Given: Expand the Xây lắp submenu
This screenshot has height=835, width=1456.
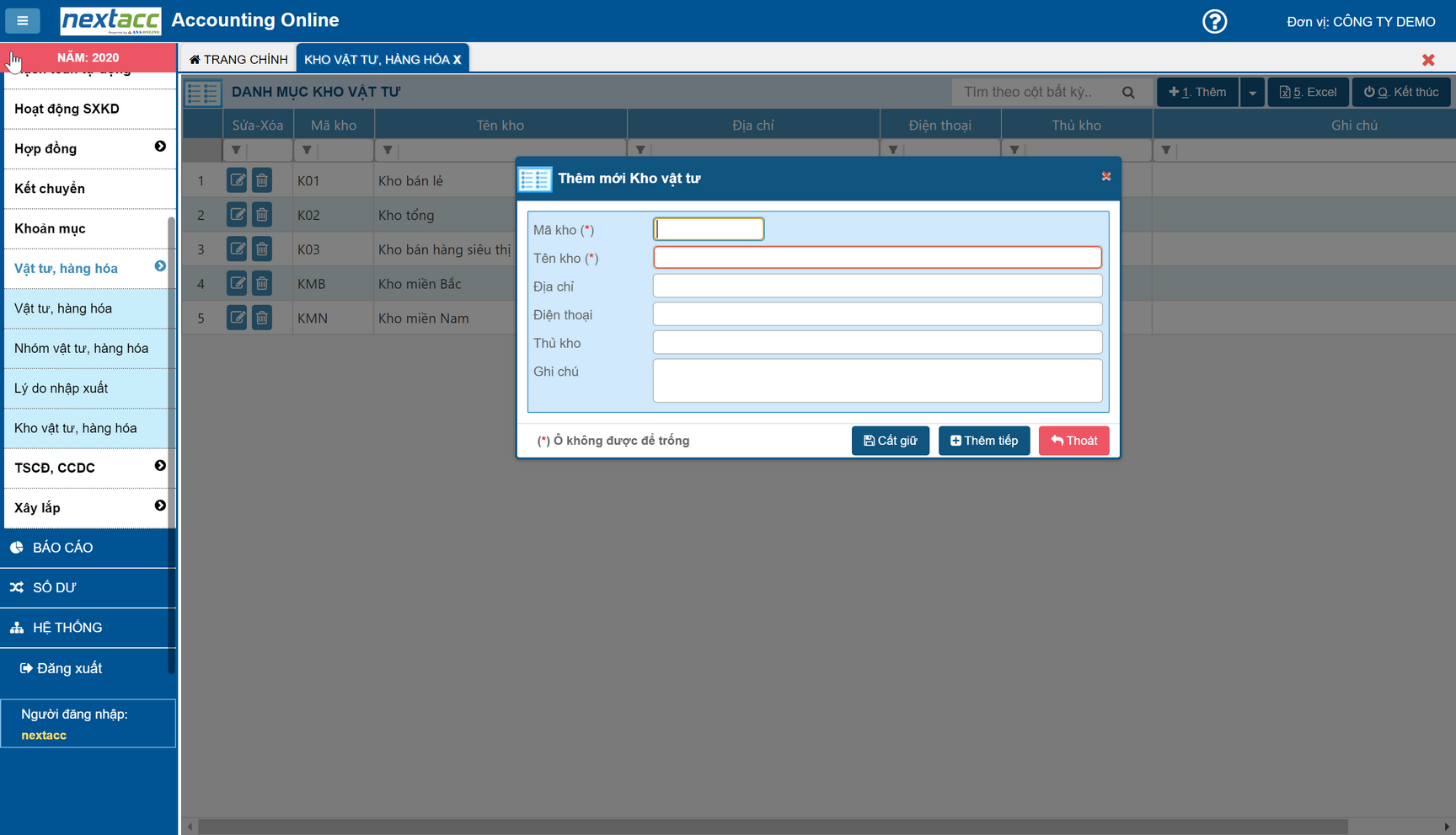Looking at the screenshot, I should (x=160, y=506).
